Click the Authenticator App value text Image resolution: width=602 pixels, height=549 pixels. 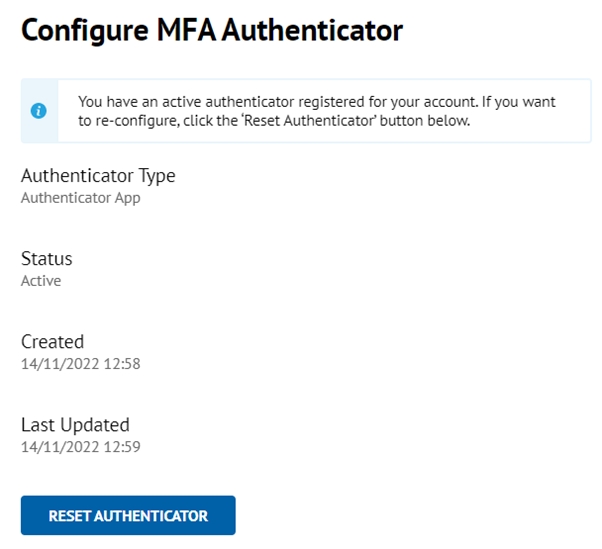point(80,198)
